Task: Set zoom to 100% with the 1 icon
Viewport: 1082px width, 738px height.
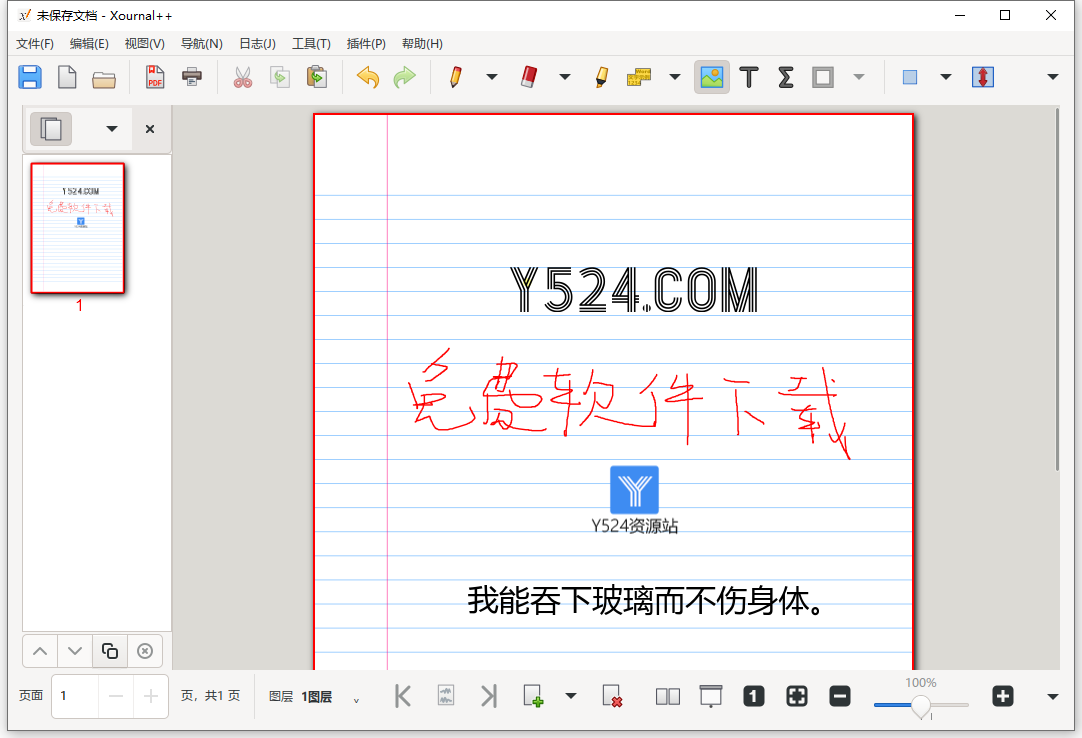Action: (x=754, y=696)
